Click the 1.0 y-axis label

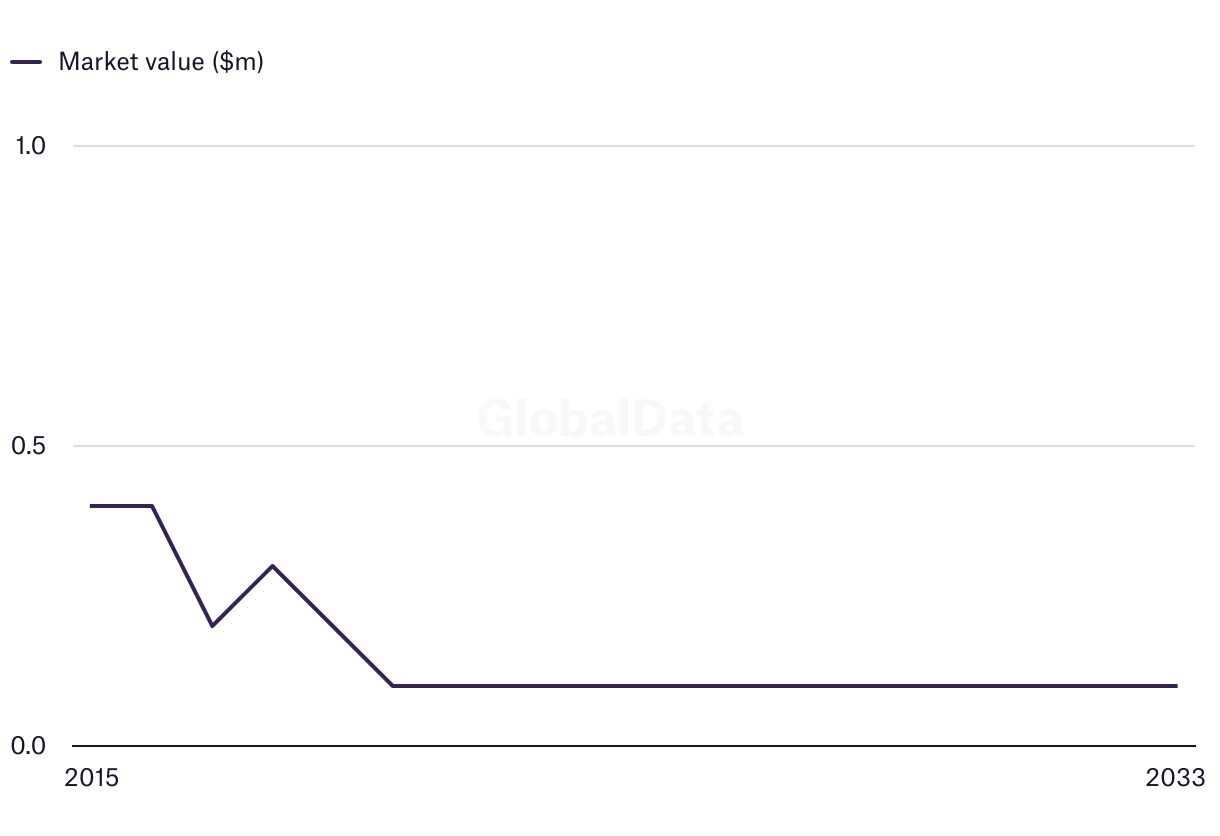[31, 146]
